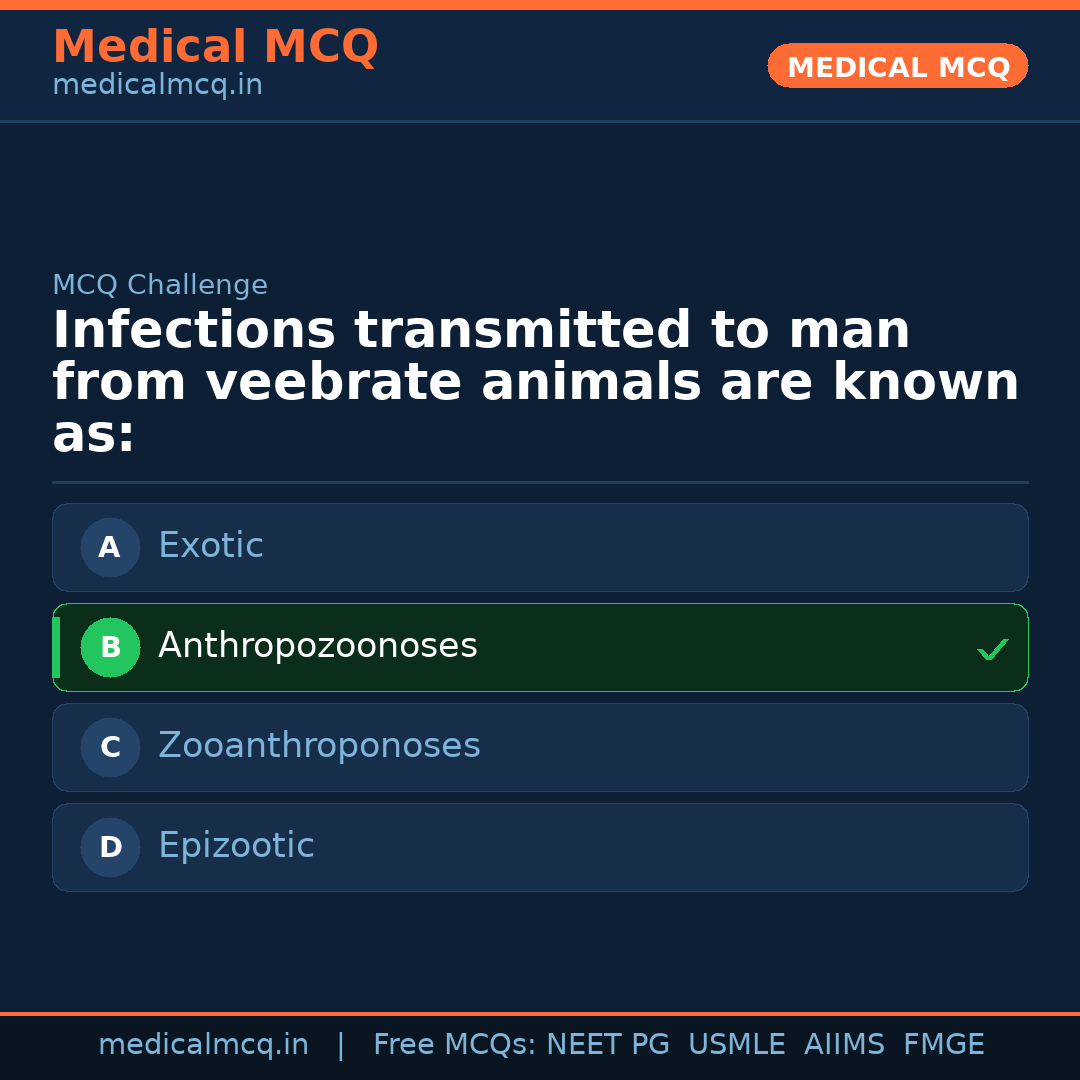Click the FMGE footer label
This screenshot has width=1080, height=1080.
point(944,1045)
